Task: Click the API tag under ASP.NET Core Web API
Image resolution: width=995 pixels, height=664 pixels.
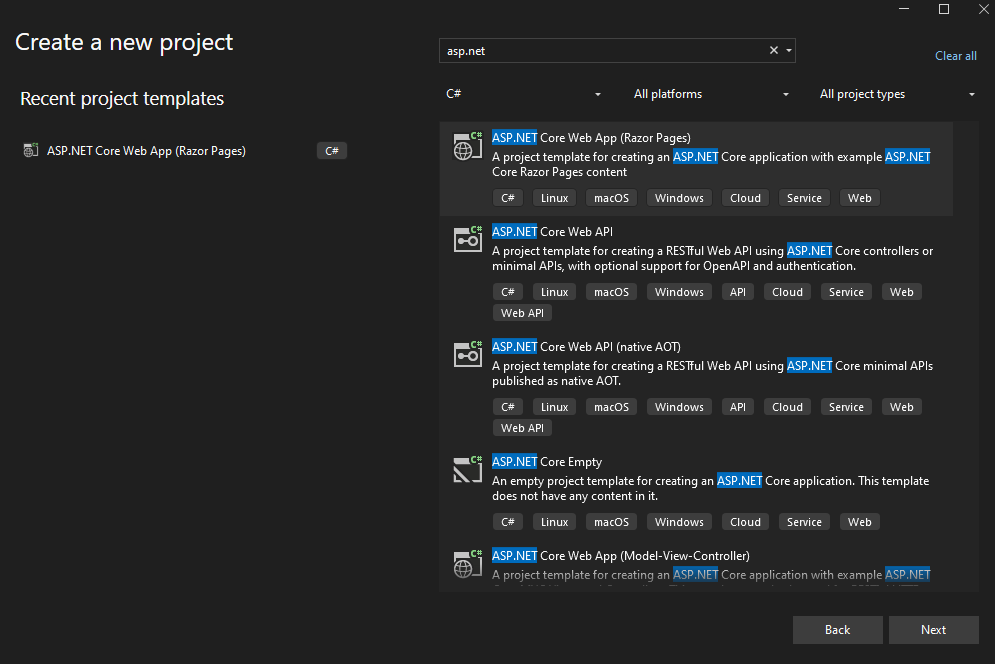Action: (738, 292)
